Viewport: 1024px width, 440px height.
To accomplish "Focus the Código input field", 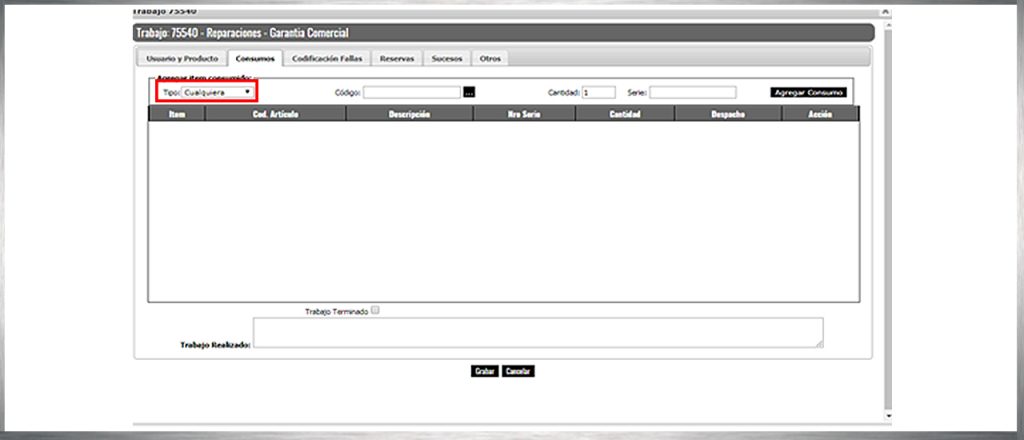I will pos(411,92).
